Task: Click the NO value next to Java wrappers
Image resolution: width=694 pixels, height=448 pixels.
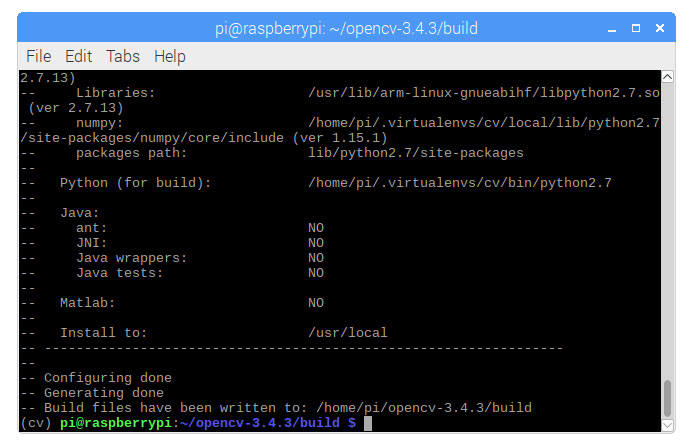Action: click(x=316, y=258)
